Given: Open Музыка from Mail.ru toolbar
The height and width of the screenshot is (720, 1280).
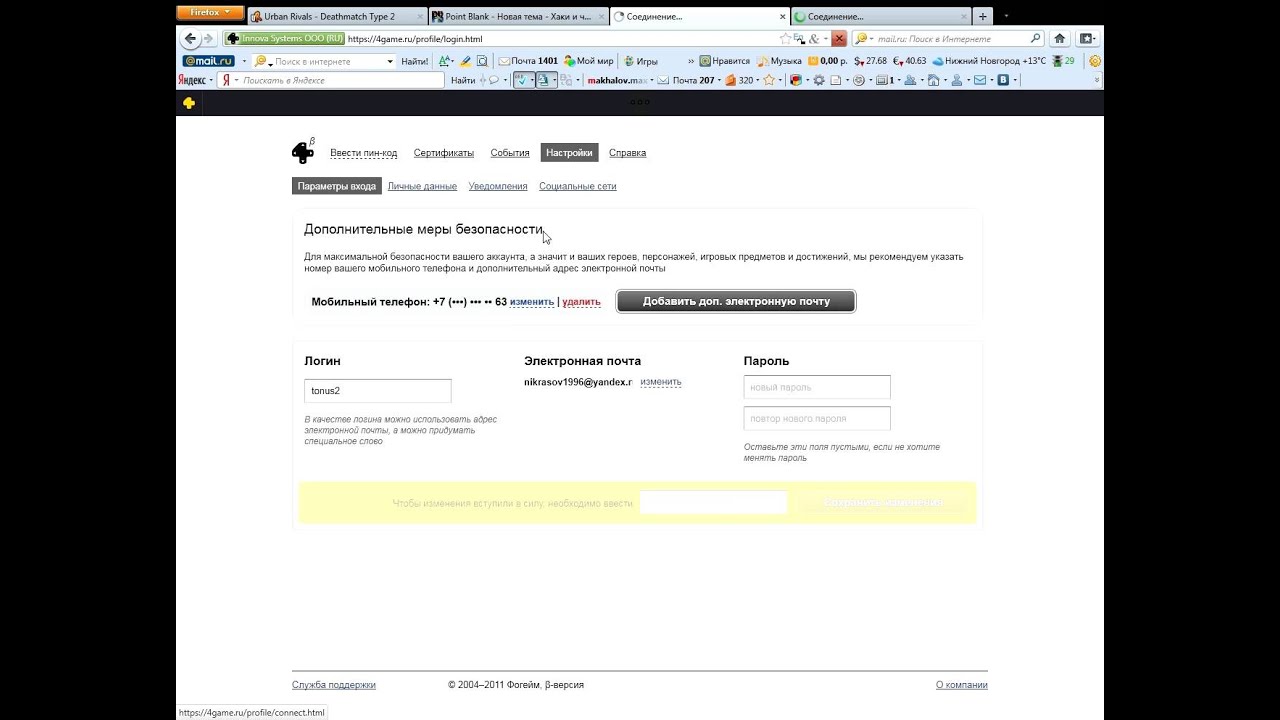Looking at the screenshot, I should (x=779, y=61).
